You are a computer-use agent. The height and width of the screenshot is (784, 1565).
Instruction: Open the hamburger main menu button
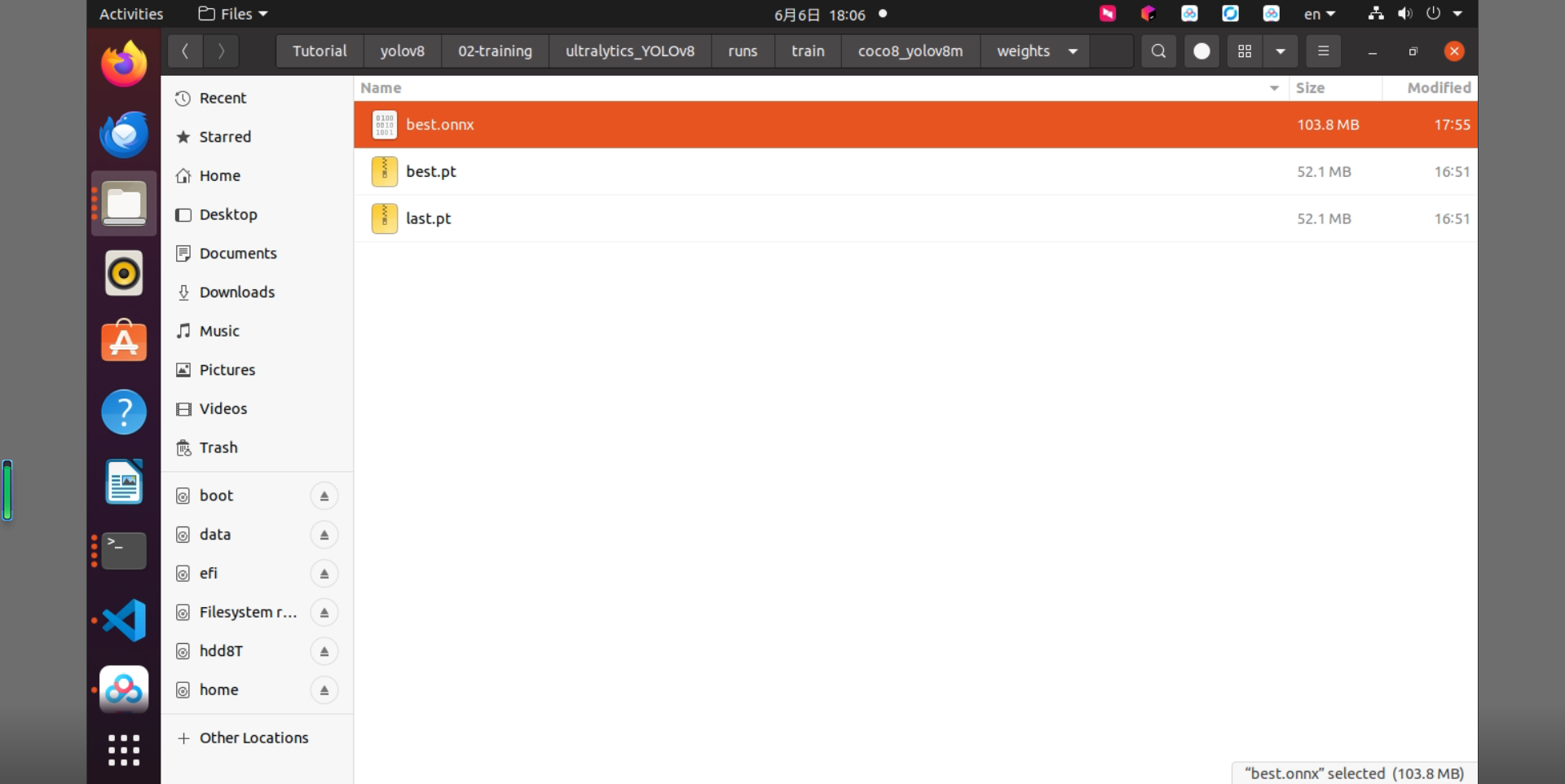pos(1323,51)
